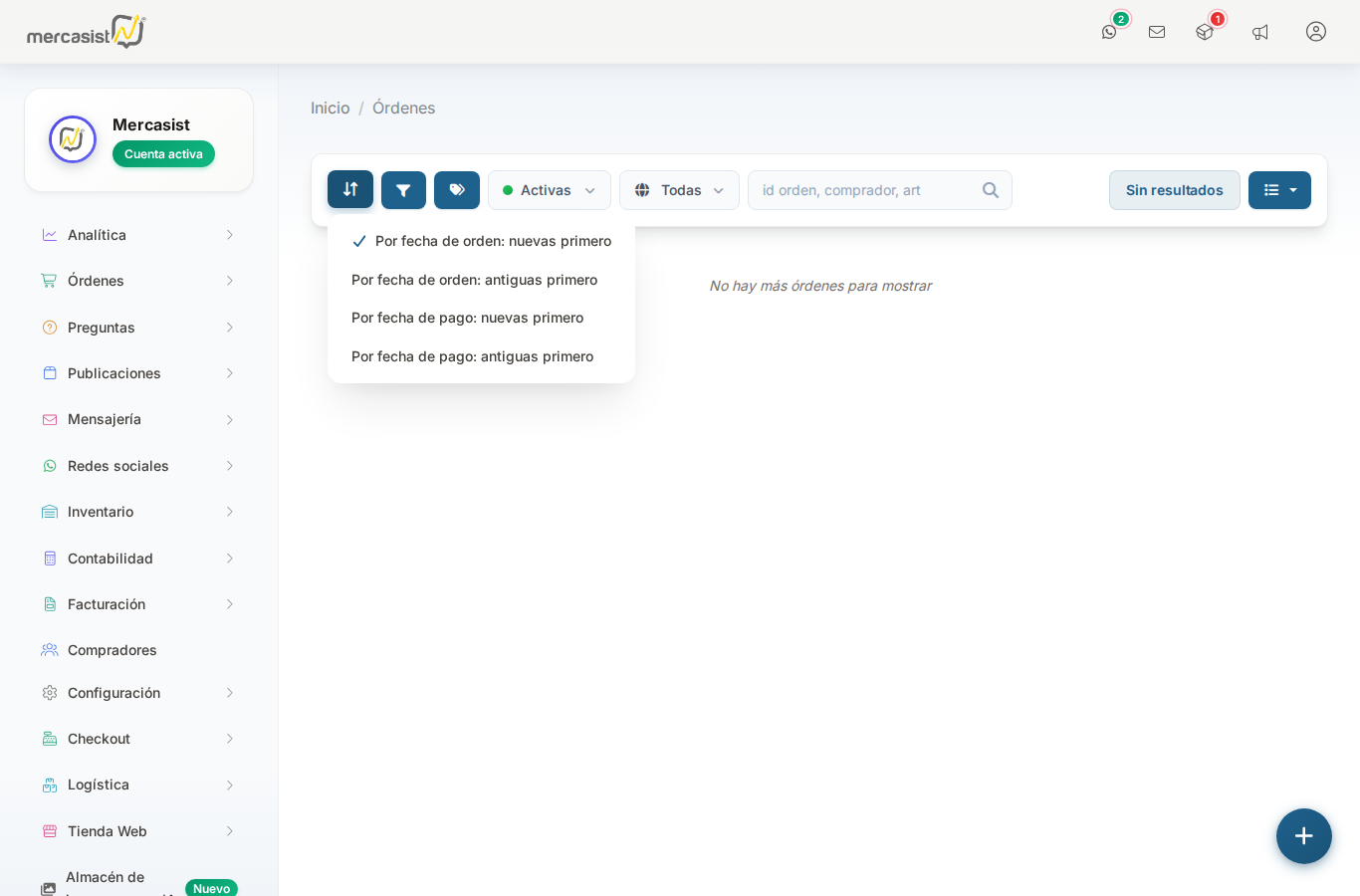
Task: Choose 'Por fecha de orden: antiguas primero'
Action: pos(474,280)
